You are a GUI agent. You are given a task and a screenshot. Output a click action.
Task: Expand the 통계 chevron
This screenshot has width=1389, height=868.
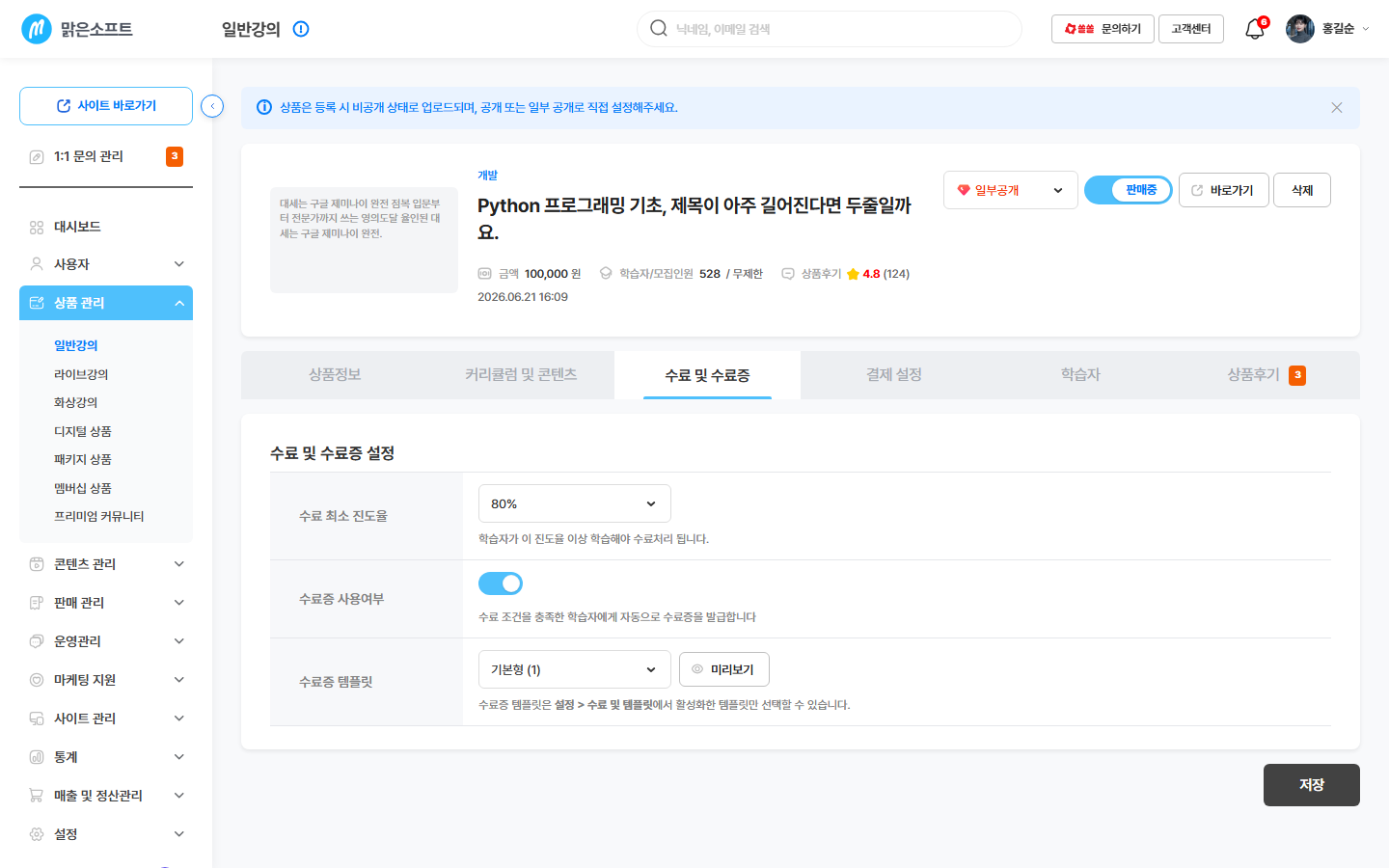[179, 757]
